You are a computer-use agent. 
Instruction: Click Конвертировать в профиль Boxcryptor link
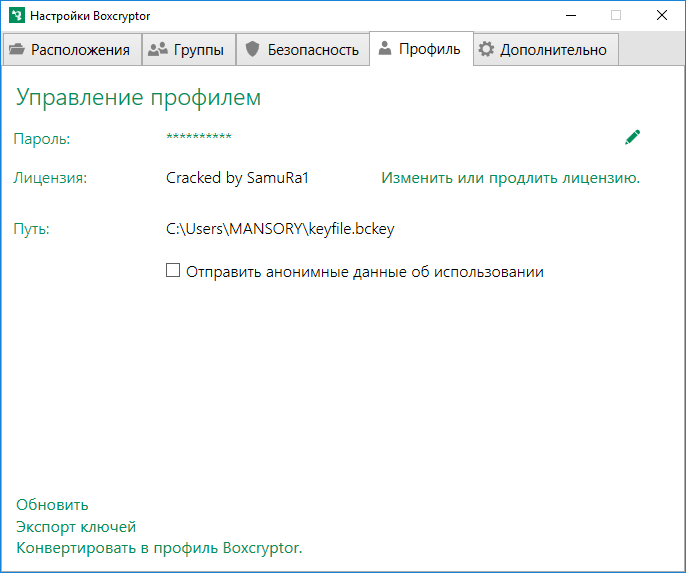[159, 547]
